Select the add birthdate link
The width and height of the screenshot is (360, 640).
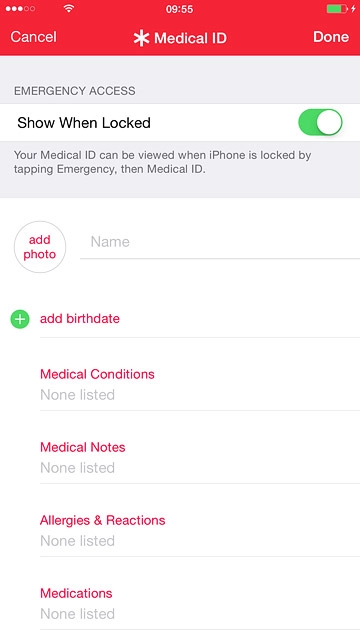coord(80,318)
